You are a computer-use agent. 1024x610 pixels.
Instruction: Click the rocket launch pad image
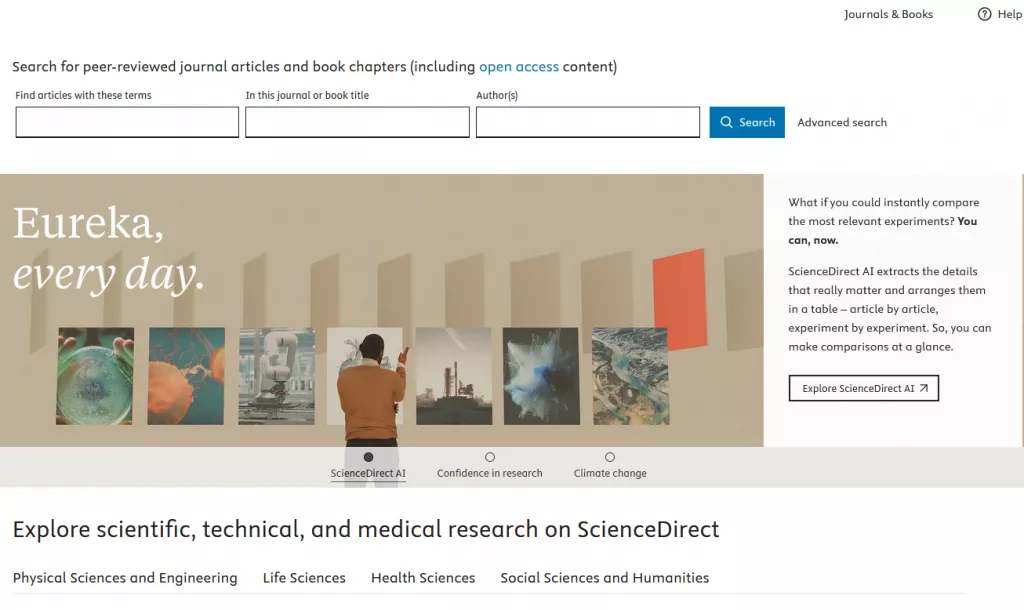[454, 376]
